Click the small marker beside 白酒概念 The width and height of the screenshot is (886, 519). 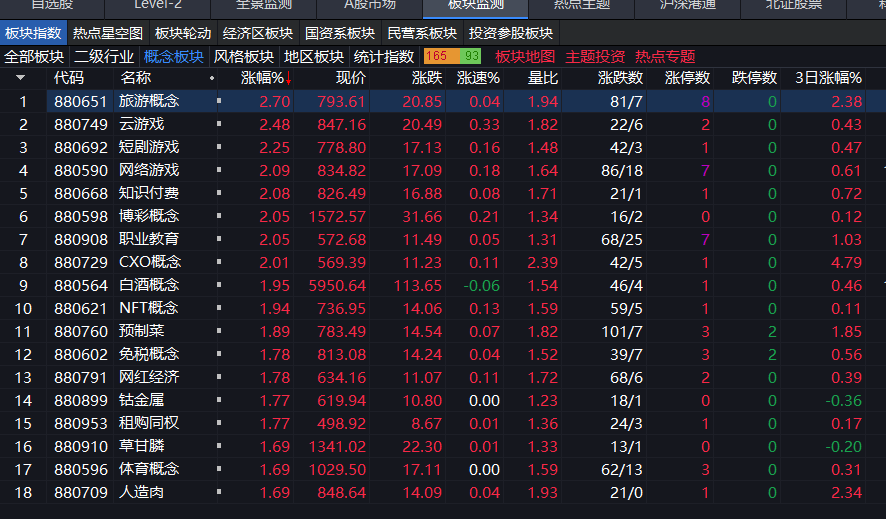tap(219, 285)
